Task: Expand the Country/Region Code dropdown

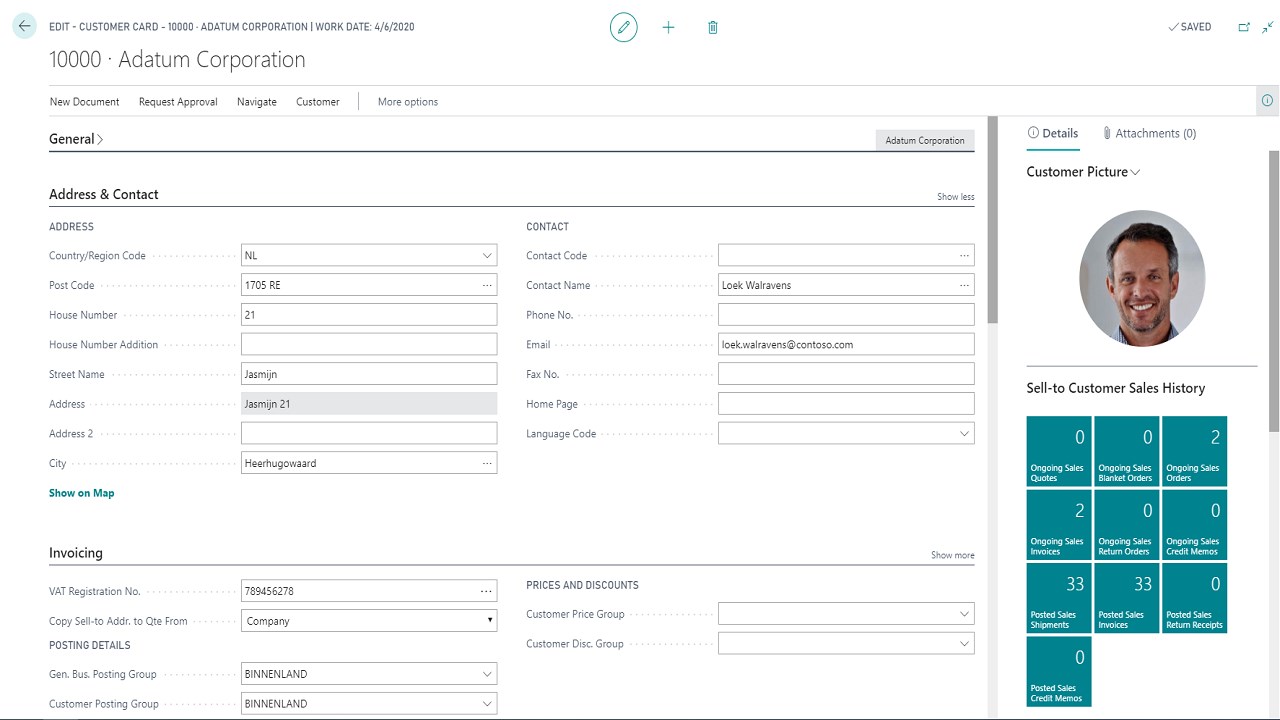Action: coord(487,256)
